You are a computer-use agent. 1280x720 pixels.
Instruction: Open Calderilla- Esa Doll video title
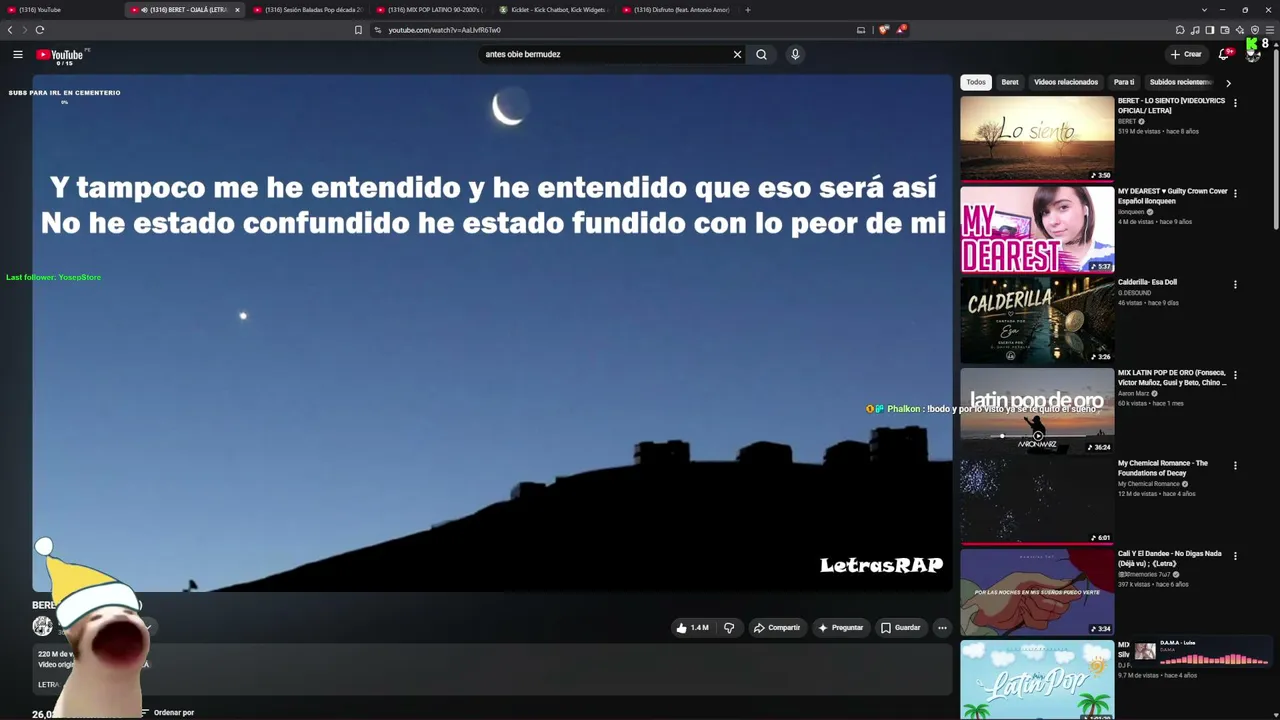[1147, 282]
